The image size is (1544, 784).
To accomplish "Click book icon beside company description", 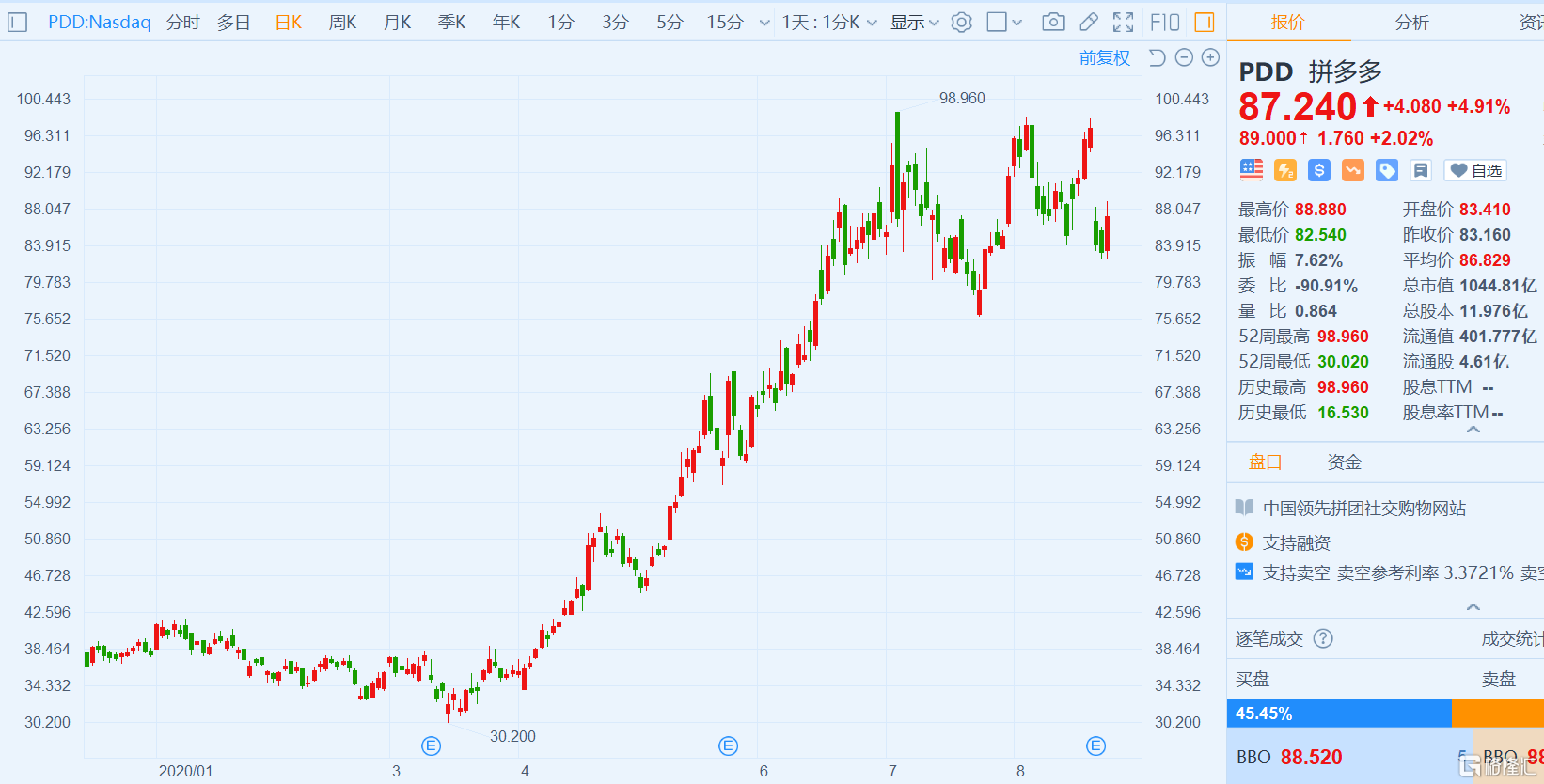I will [1244, 508].
